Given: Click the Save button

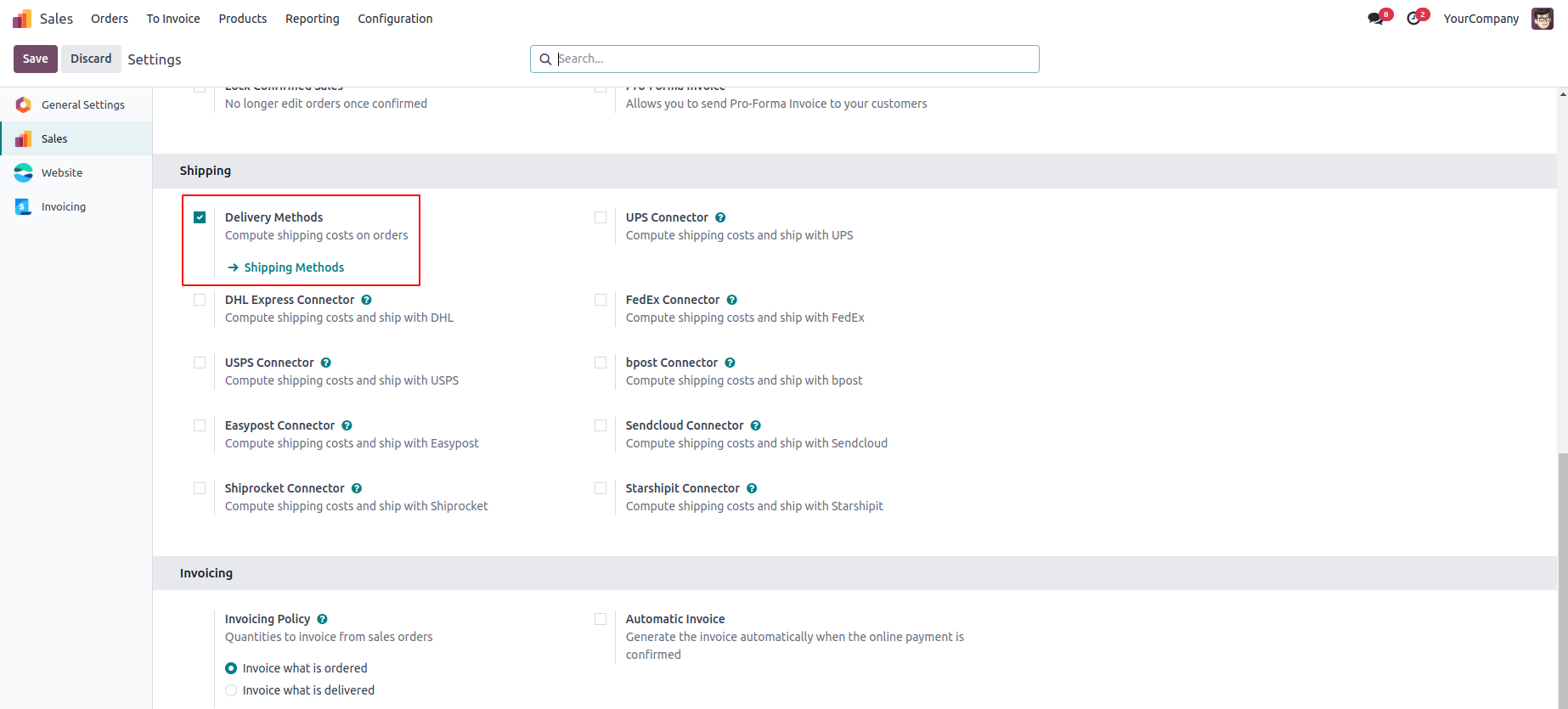Looking at the screenshot, I should point(36,59).
